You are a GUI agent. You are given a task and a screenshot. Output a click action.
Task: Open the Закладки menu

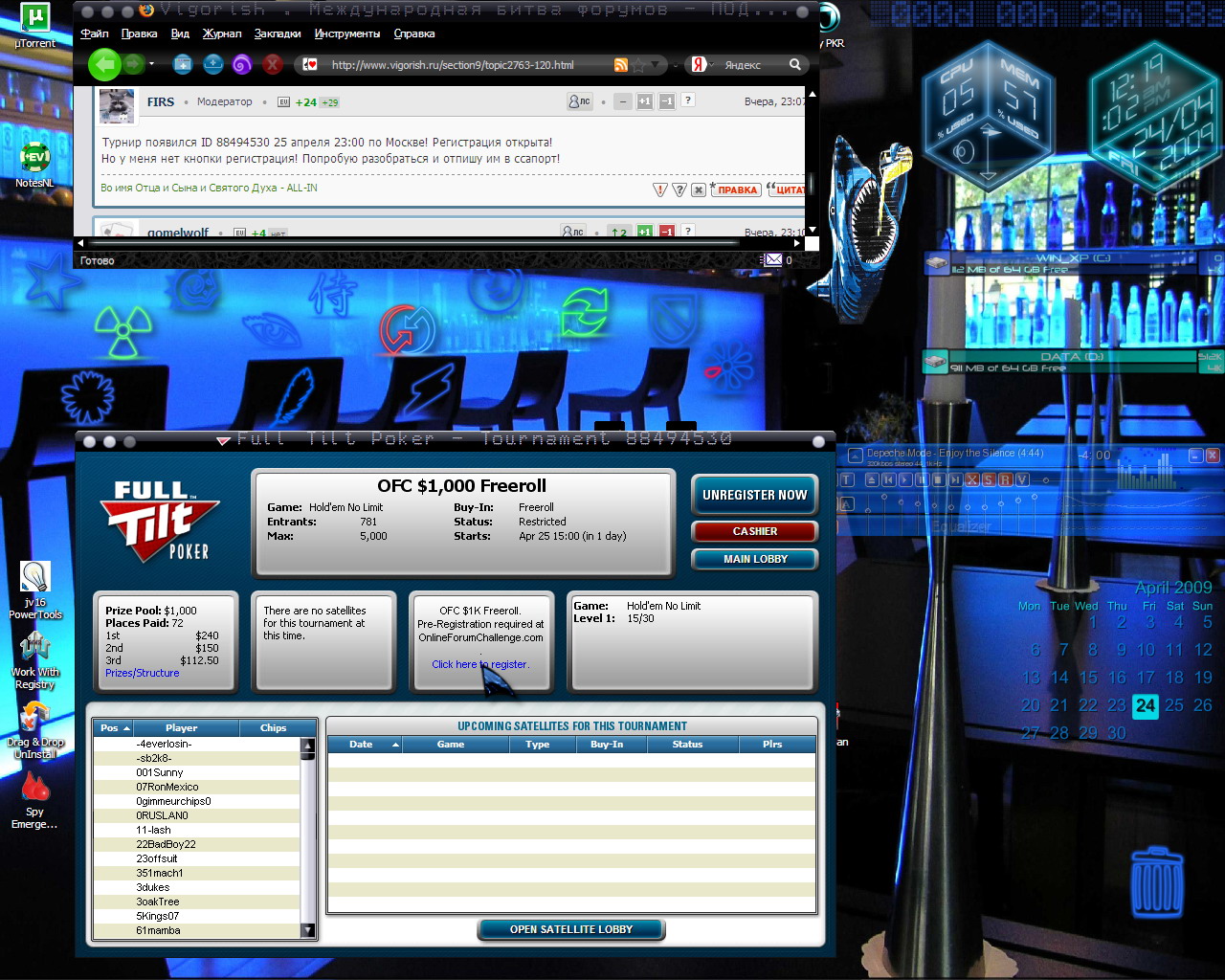point(278,33)
